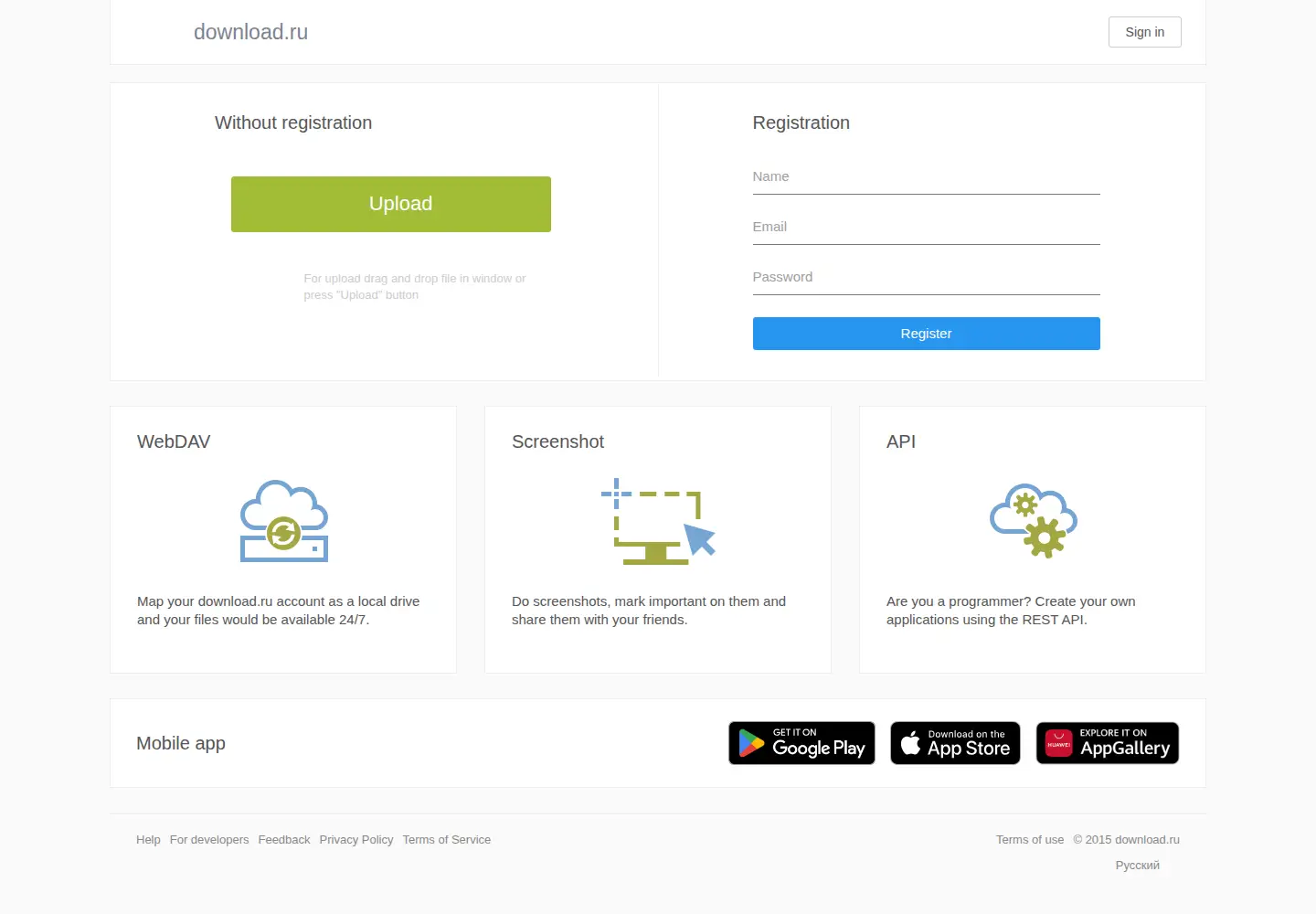Focus the Password input field

pos(927,278)
